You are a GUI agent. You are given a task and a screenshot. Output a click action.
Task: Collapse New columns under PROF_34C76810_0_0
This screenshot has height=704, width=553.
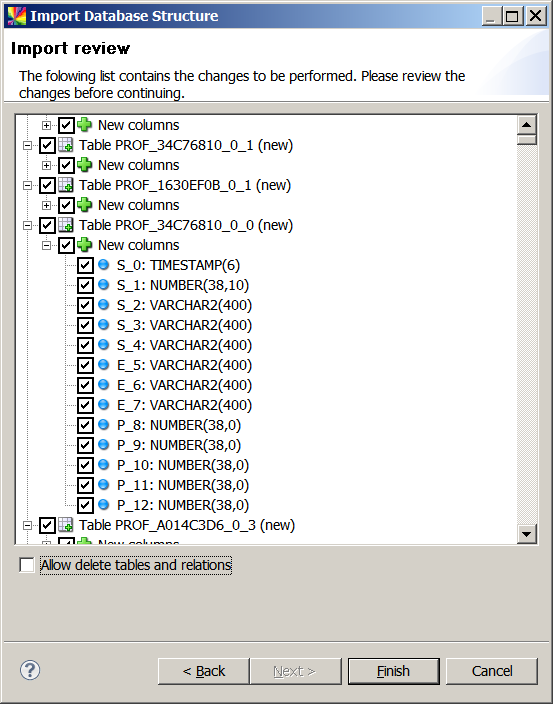click(x=47, y=245)
